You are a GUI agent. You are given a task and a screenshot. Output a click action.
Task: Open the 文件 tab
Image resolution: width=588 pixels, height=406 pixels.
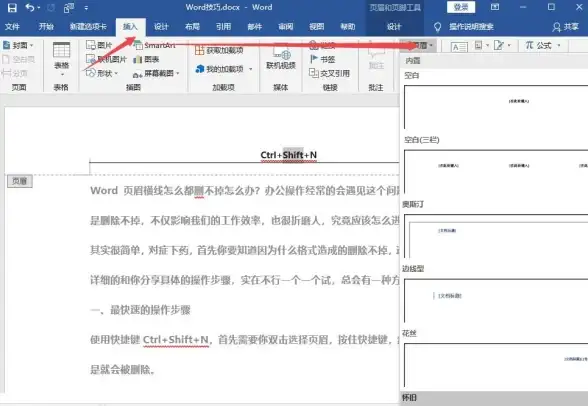point(12,27)
